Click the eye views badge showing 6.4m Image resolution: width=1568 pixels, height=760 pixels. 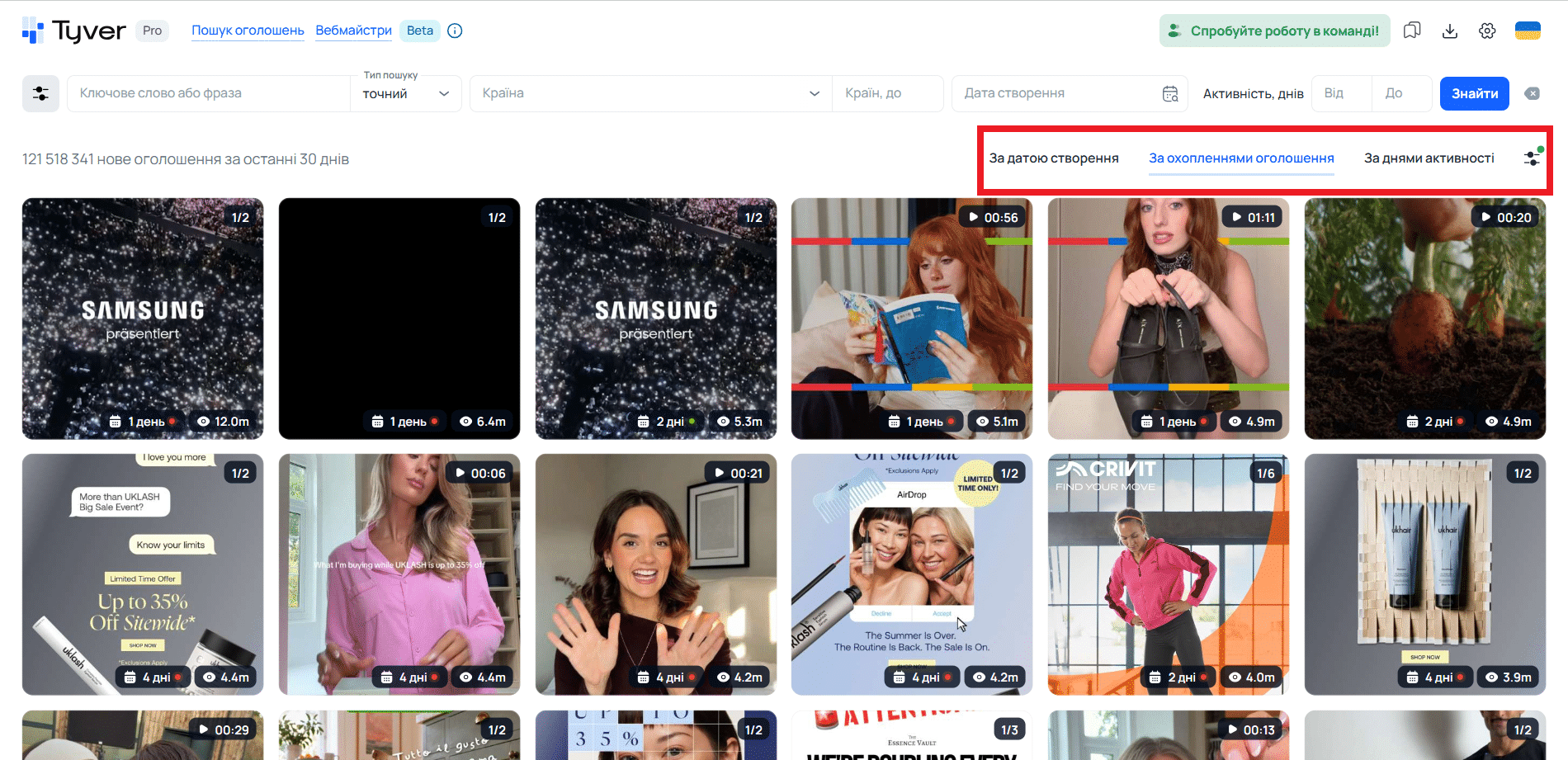click(483, 422)
